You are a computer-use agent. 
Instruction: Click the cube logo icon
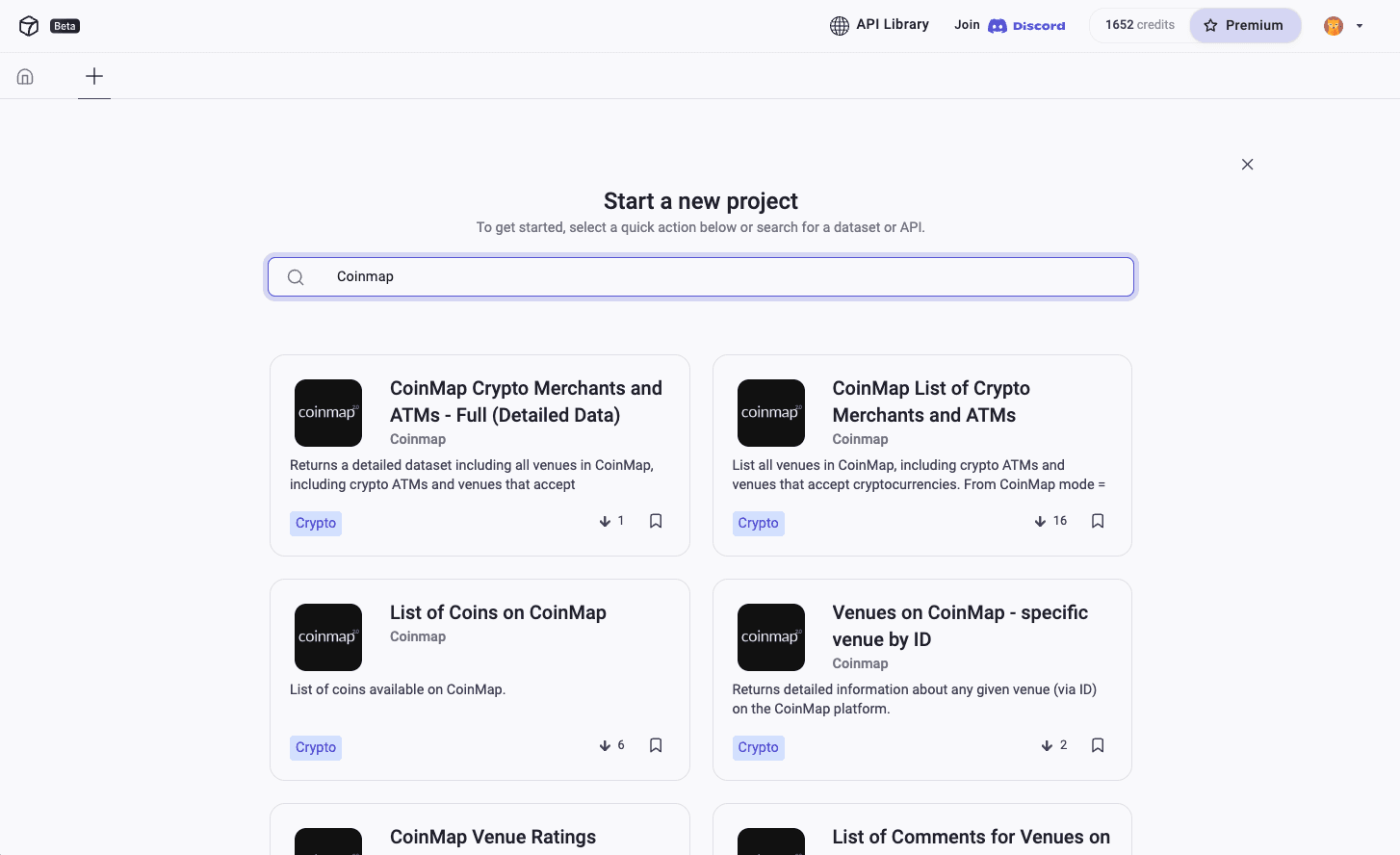coord(29,26)
